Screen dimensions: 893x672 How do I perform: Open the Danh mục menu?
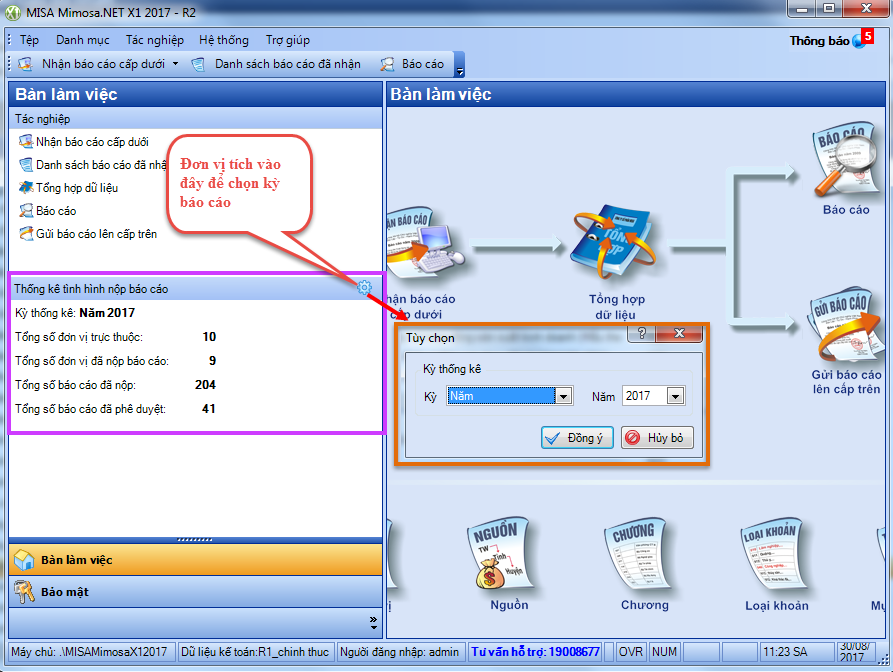tap(83, 40)
